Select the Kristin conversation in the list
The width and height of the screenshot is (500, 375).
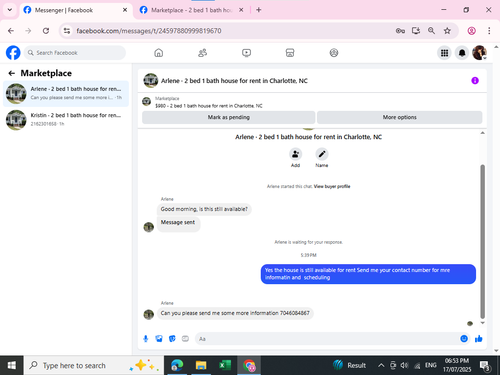tap(66, 120)
